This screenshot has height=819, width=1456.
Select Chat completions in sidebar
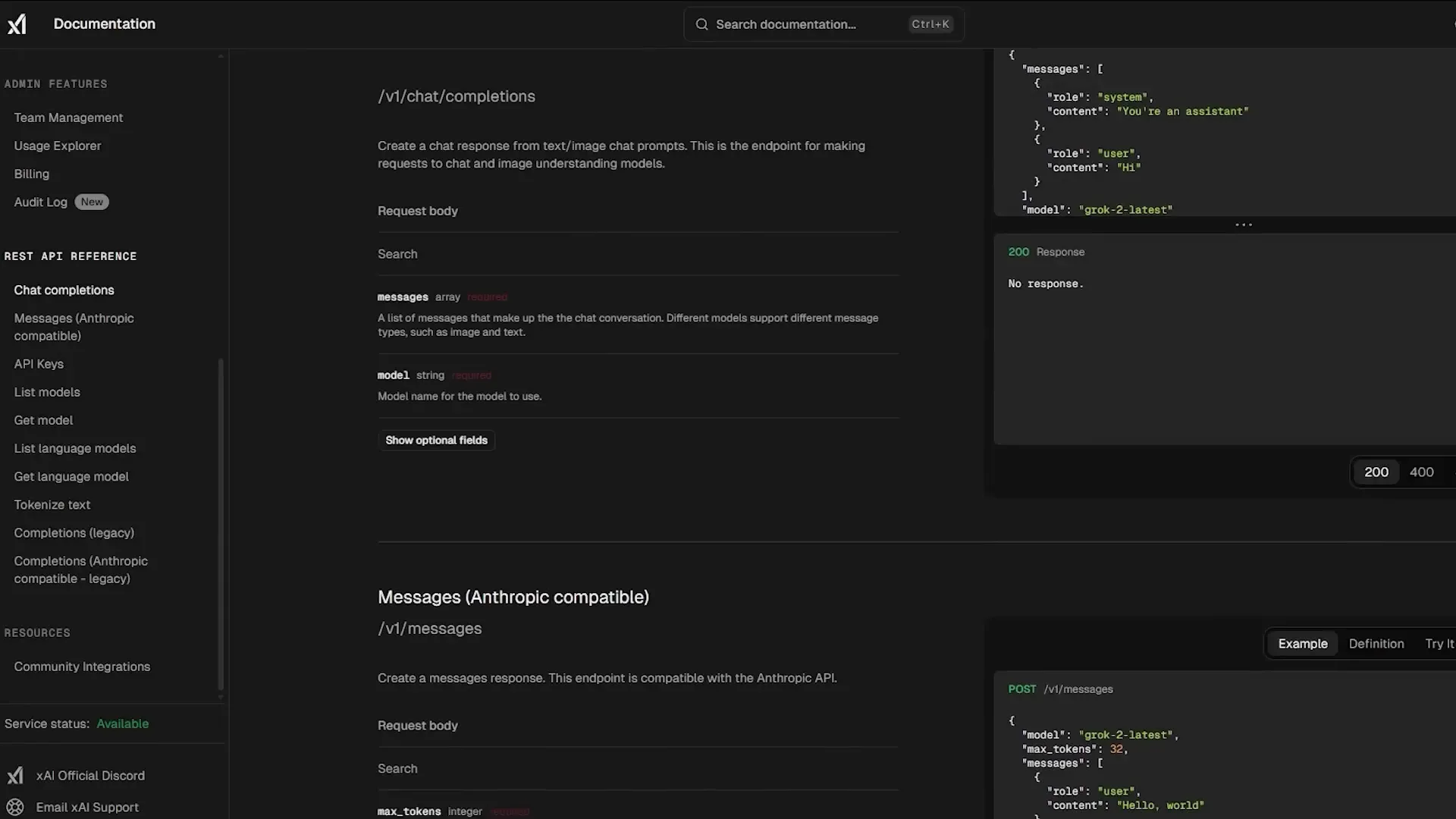pos(64,290)
